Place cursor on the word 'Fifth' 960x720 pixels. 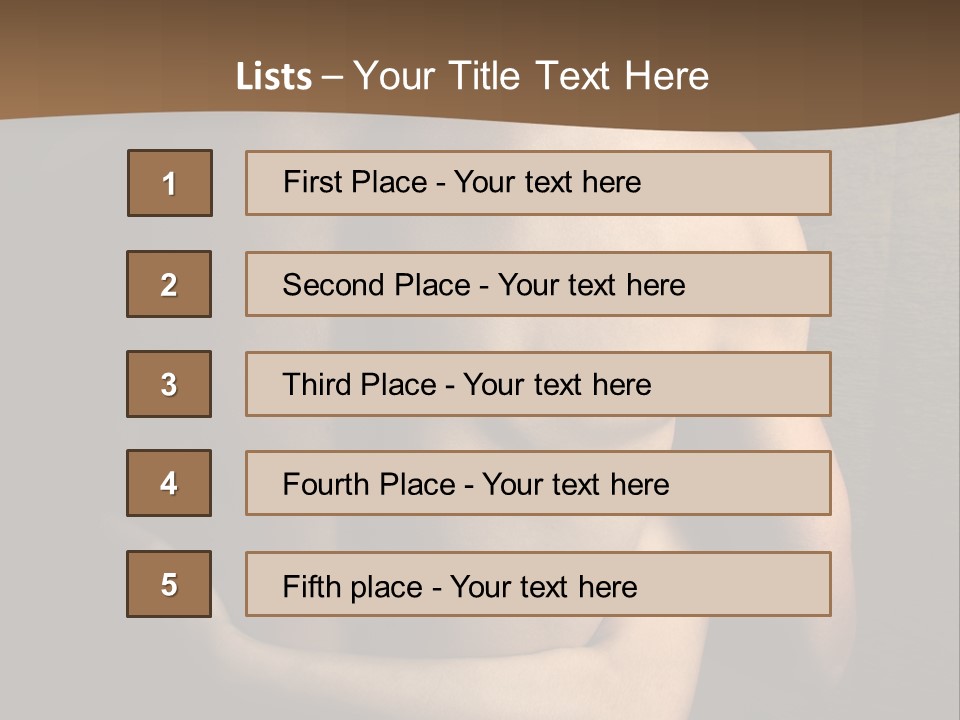pos(312,586)
